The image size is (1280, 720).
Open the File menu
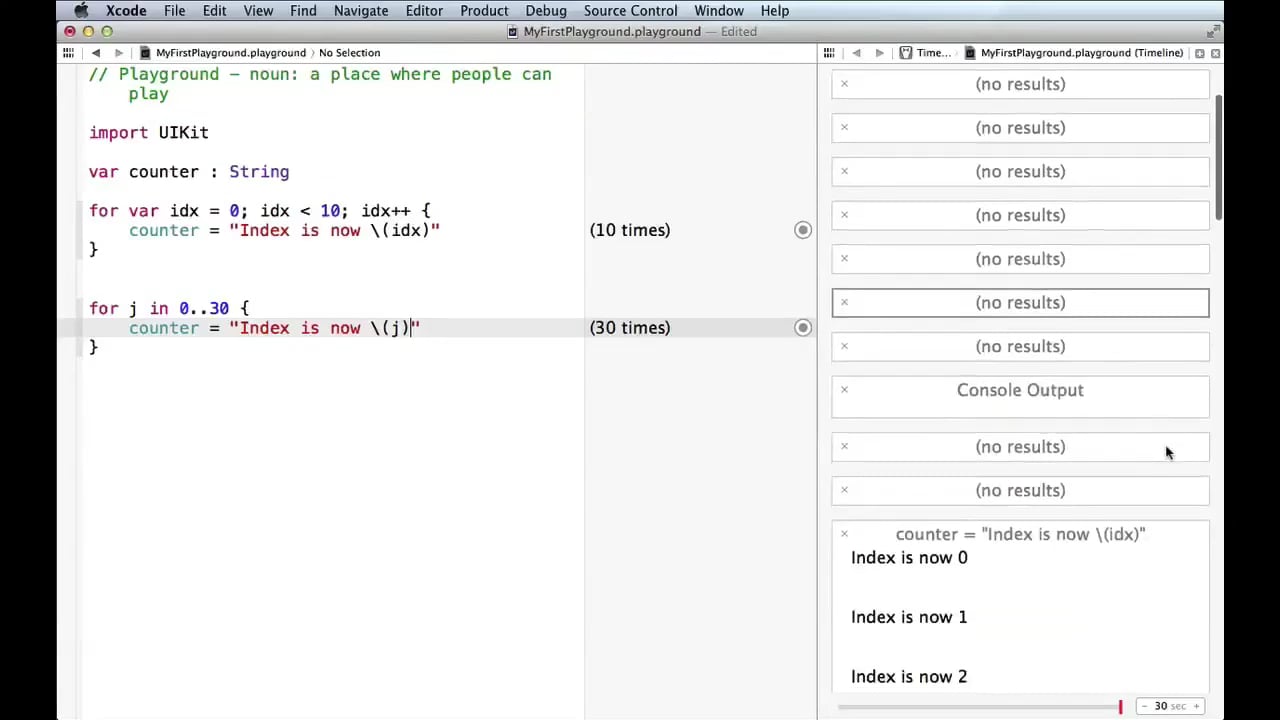point(174,11)
